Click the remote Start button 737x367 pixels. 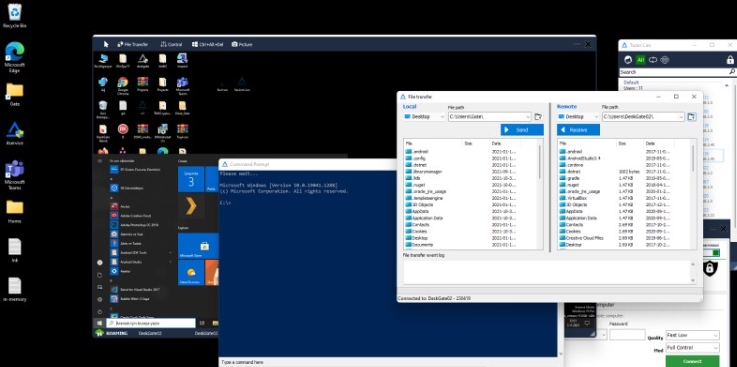click(x=99, y=323)
